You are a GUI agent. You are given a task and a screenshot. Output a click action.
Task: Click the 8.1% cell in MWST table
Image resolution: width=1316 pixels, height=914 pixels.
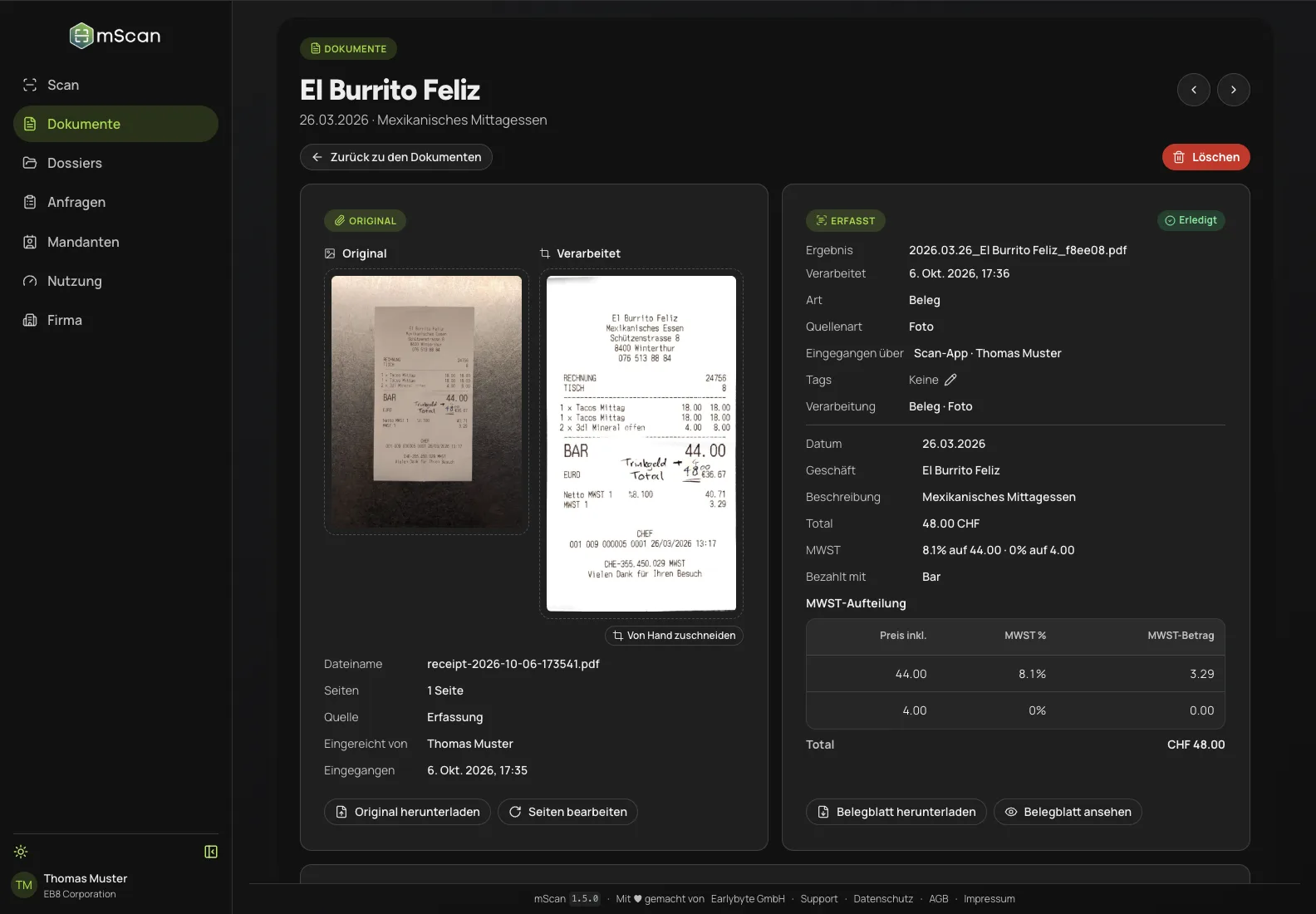click(1033, 674)
